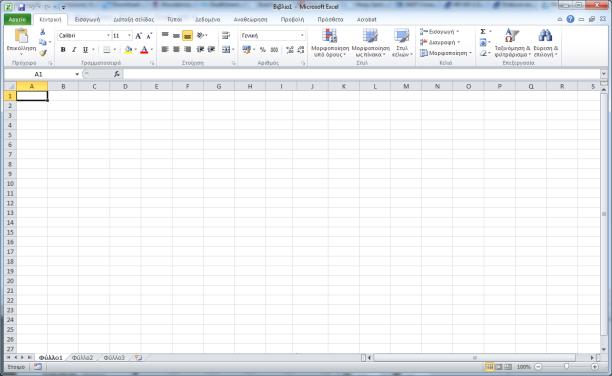Apply percent style format

coord(263,50)
